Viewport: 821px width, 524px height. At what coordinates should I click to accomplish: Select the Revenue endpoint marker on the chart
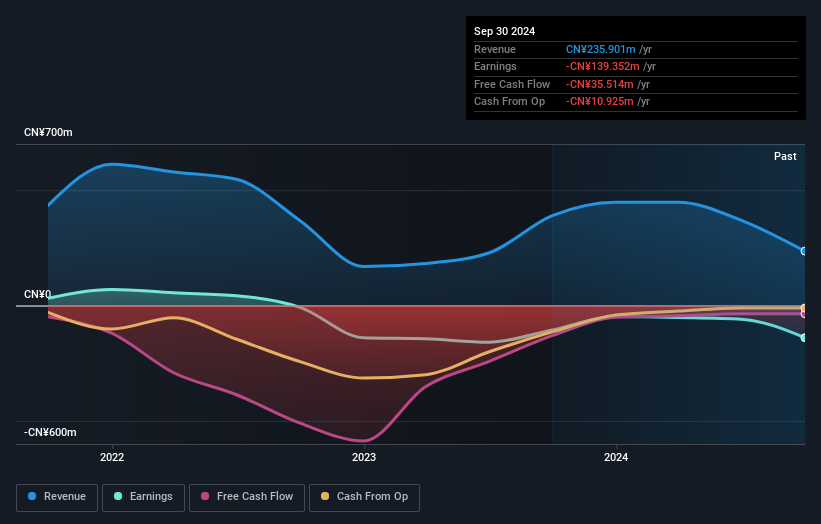tap(804, 251)
